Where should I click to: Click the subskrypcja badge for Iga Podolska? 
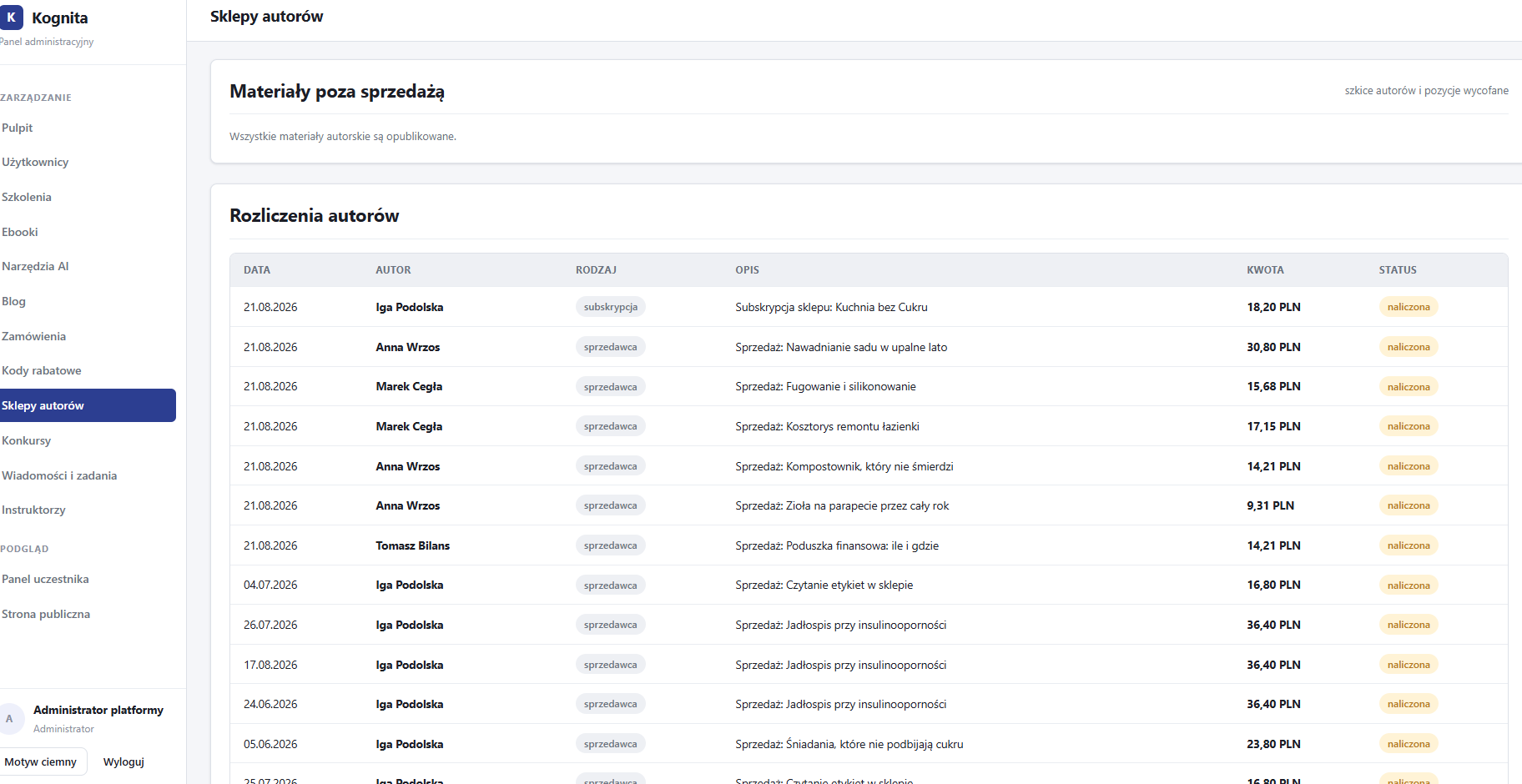[x=611, y=307]
